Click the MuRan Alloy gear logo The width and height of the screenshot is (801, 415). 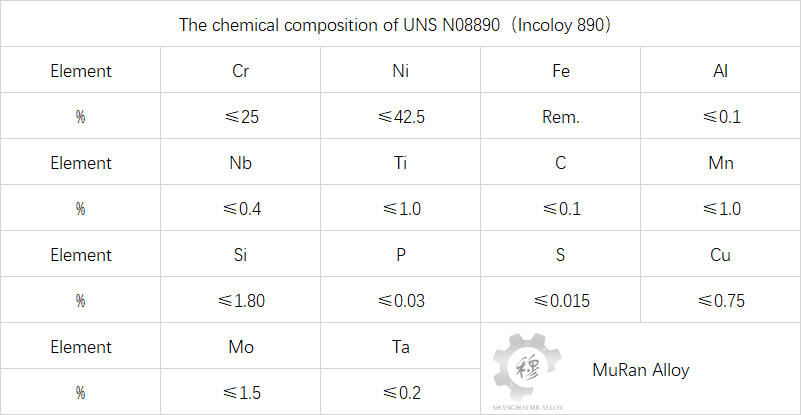(x=528, y=366)
